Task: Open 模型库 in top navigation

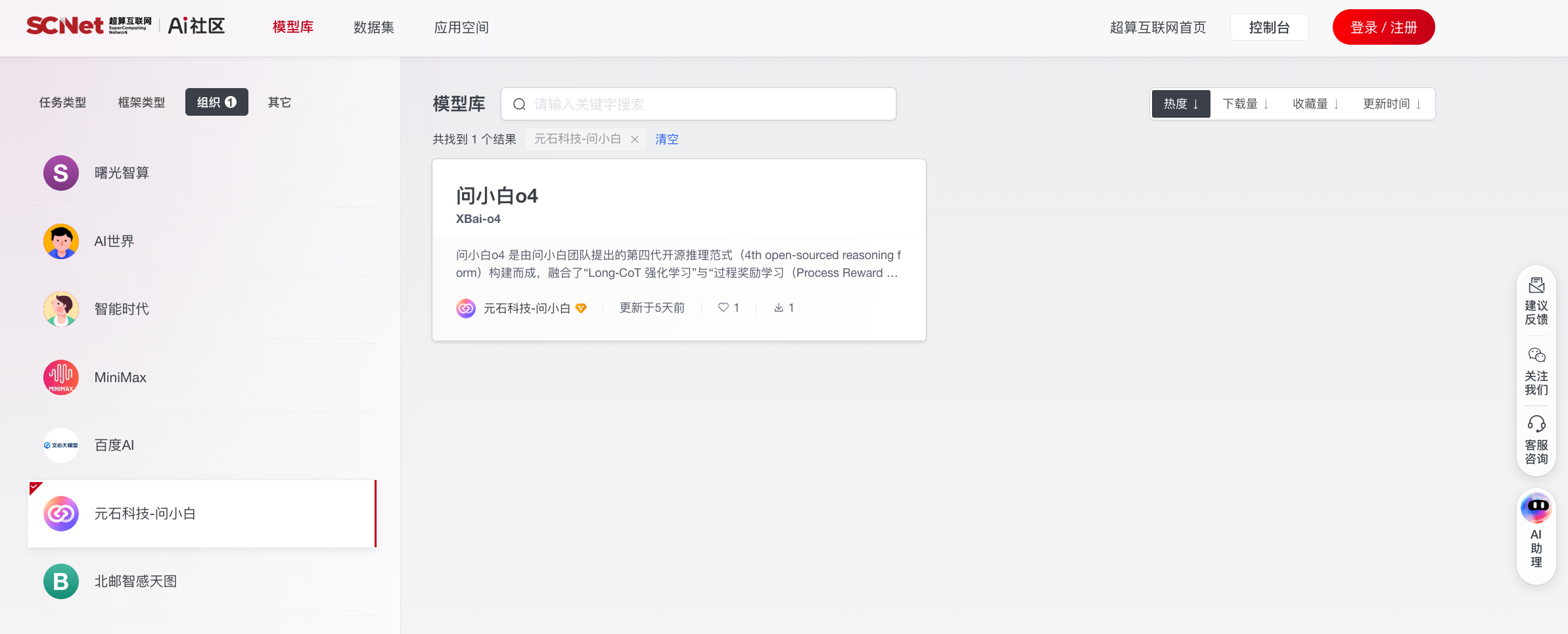Action: click(x=293, y=27)
